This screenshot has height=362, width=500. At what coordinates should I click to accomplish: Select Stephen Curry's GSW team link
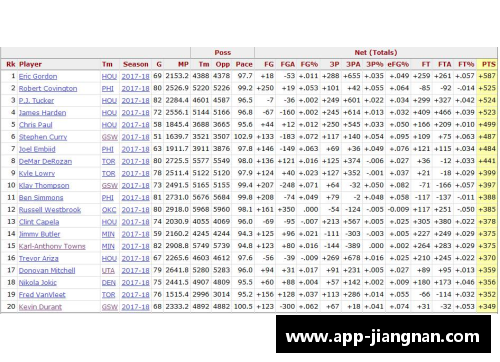tap(109, 137)
